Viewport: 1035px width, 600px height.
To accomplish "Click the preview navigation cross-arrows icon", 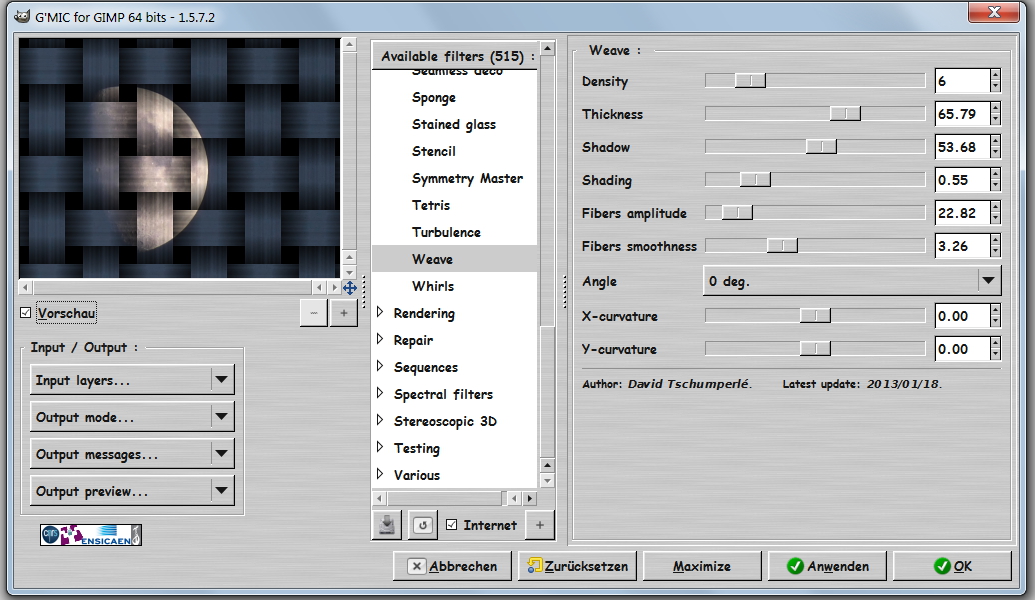I will pos(349,288).
